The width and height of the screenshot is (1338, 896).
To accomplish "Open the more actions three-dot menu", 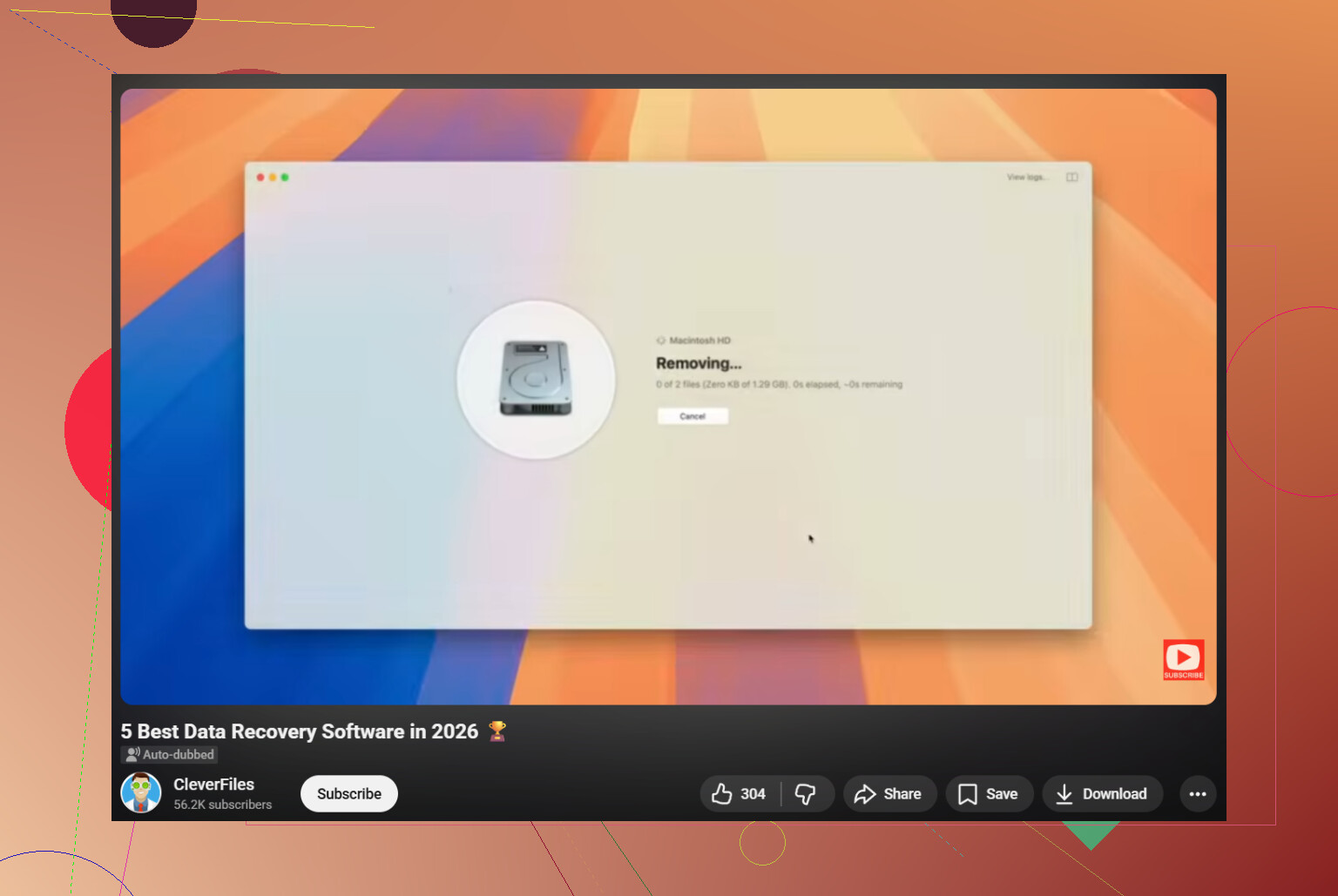I will (x=1198, y=794).
